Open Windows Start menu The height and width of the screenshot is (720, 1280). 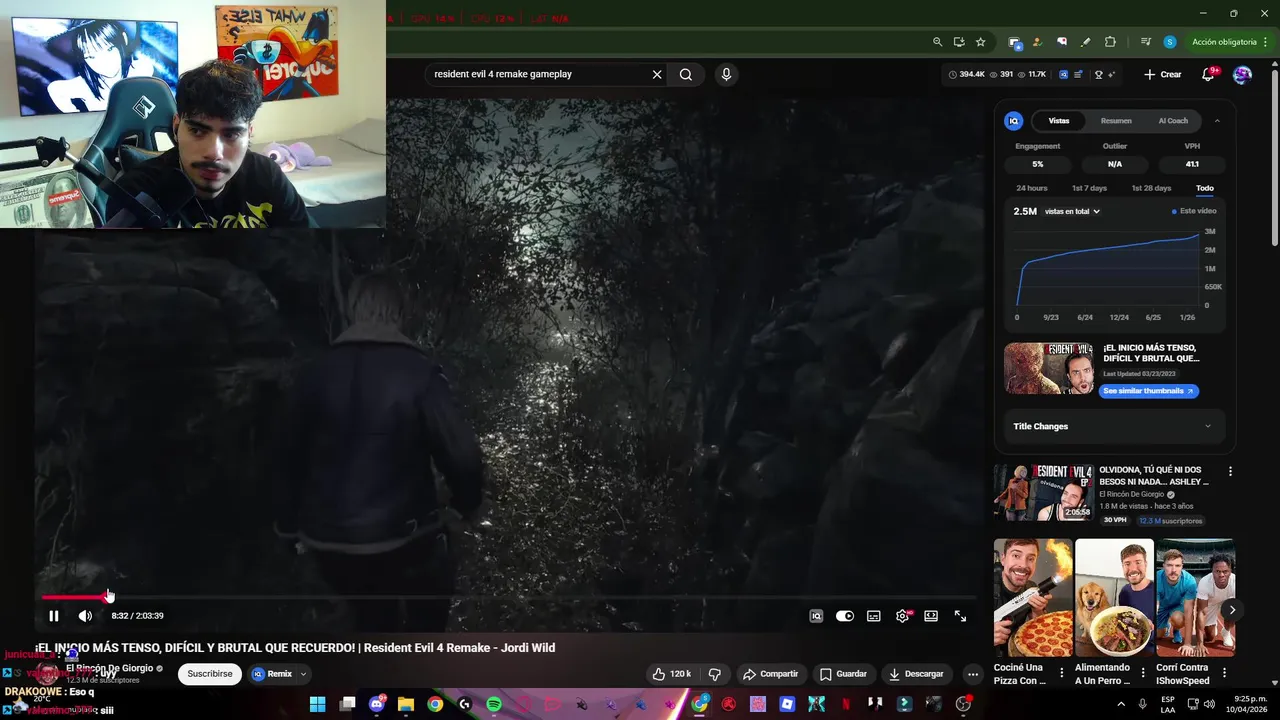(x=318, y=704)
